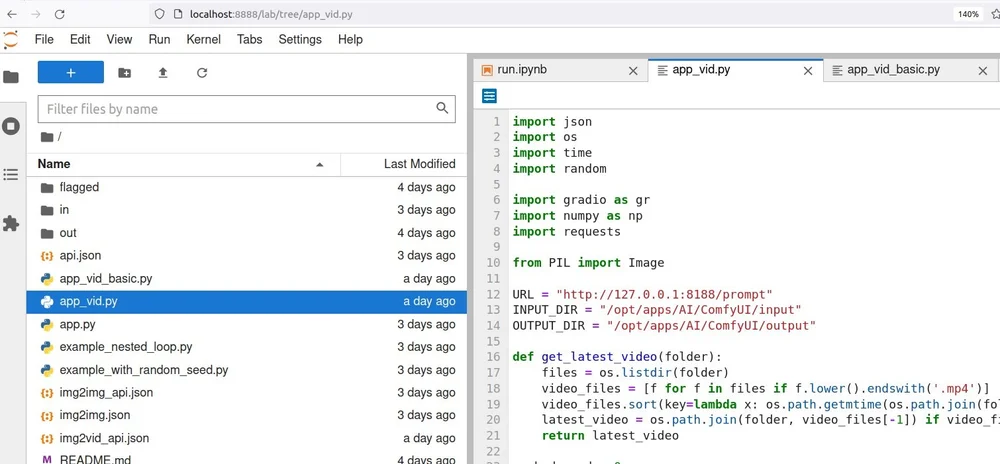The width and height of the screenshot is (1000, 464).
Task: Click the Python icon of app.py
Action: coord(47,324)
